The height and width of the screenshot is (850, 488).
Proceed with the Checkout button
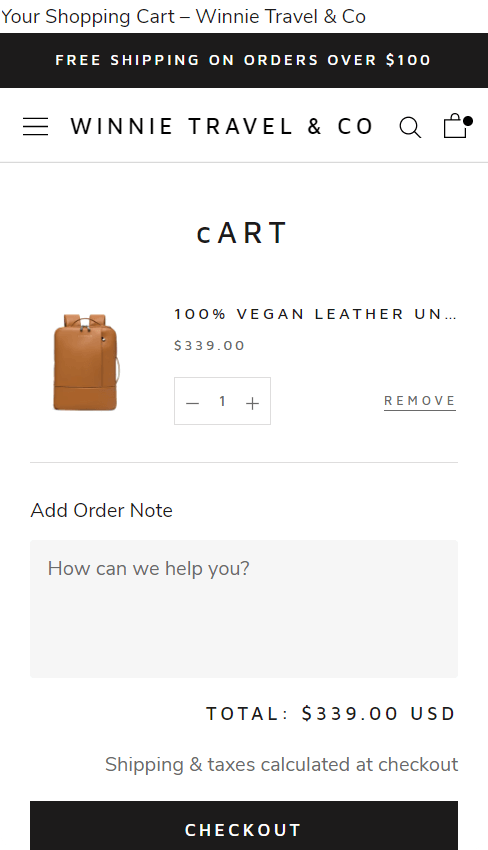(x=244, y=826)
